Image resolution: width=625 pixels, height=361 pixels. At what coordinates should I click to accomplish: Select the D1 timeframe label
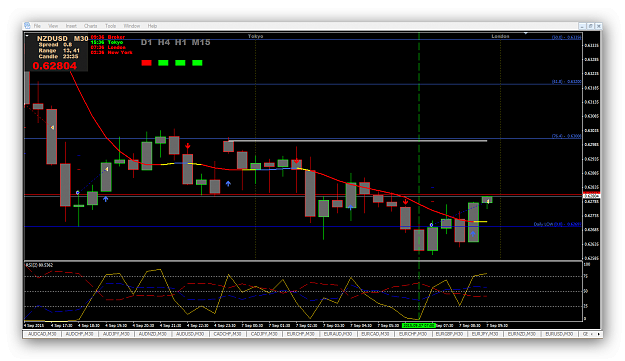(146, 42)
